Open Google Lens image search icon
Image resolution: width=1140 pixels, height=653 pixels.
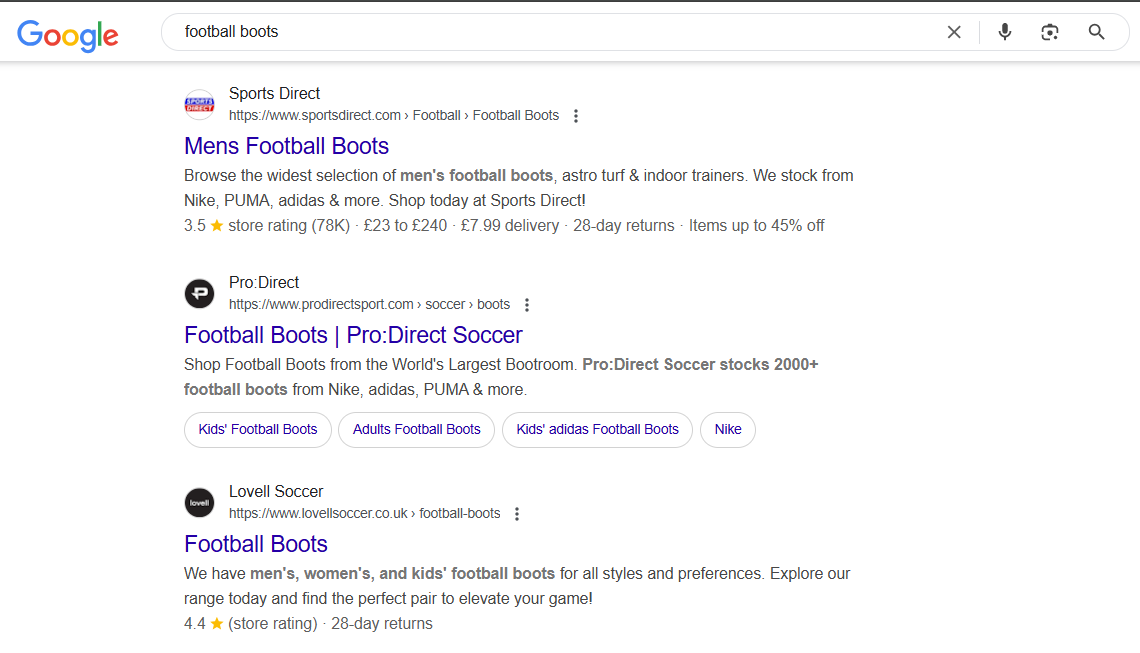pos(1049,32)
